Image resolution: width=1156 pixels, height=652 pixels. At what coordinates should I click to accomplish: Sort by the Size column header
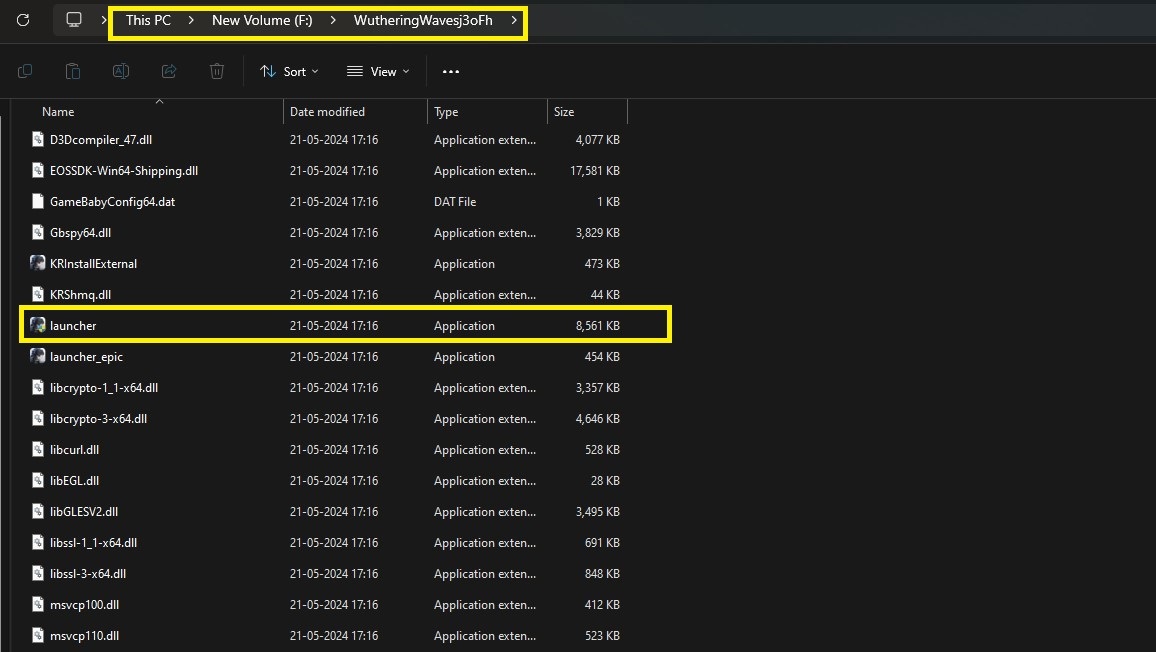(x=564, y=111)
